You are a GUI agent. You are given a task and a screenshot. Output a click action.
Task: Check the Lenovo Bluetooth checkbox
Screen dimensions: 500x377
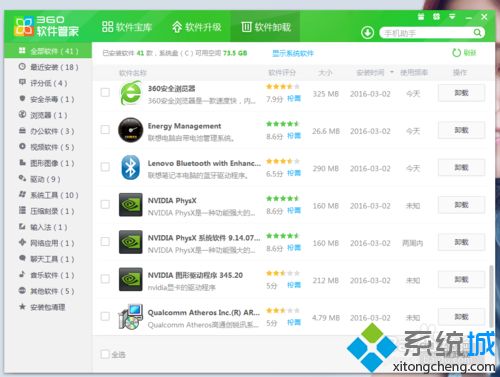click(x=105, y=167)
